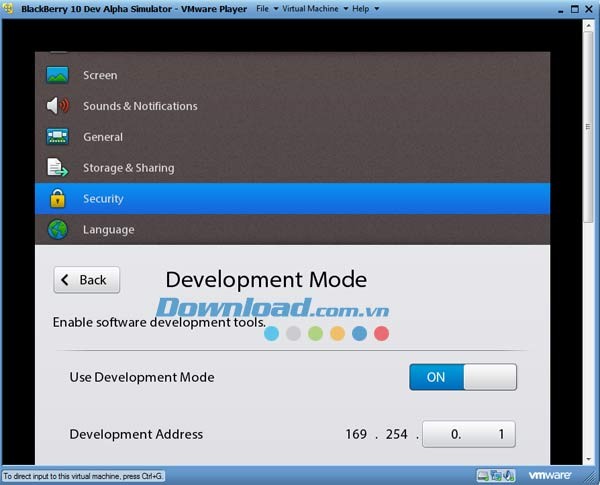Screen dimensions: 600x485
Task: Choose Sounds & Notifications from settings list
Action: coord(140,106)
